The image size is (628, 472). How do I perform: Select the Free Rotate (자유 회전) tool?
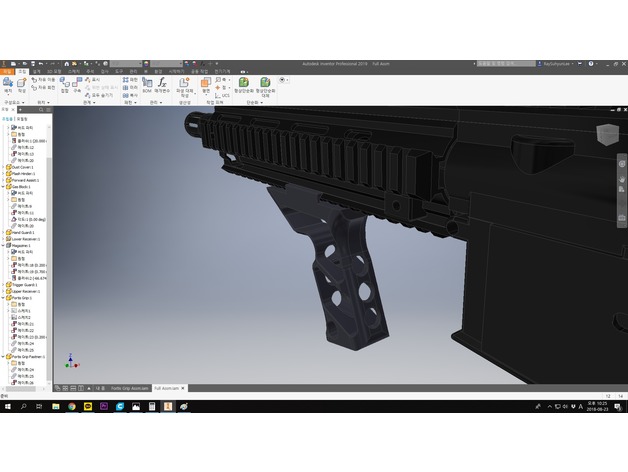[43, 87]
